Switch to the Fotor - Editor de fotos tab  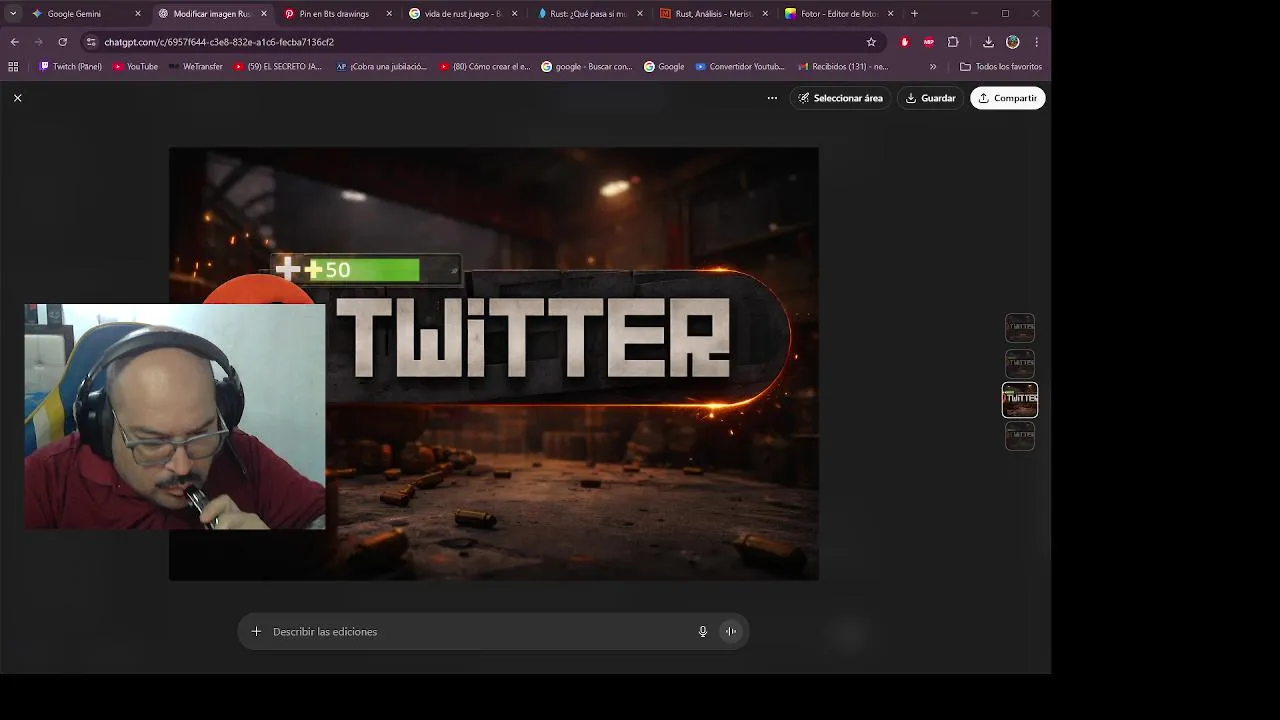838,14
